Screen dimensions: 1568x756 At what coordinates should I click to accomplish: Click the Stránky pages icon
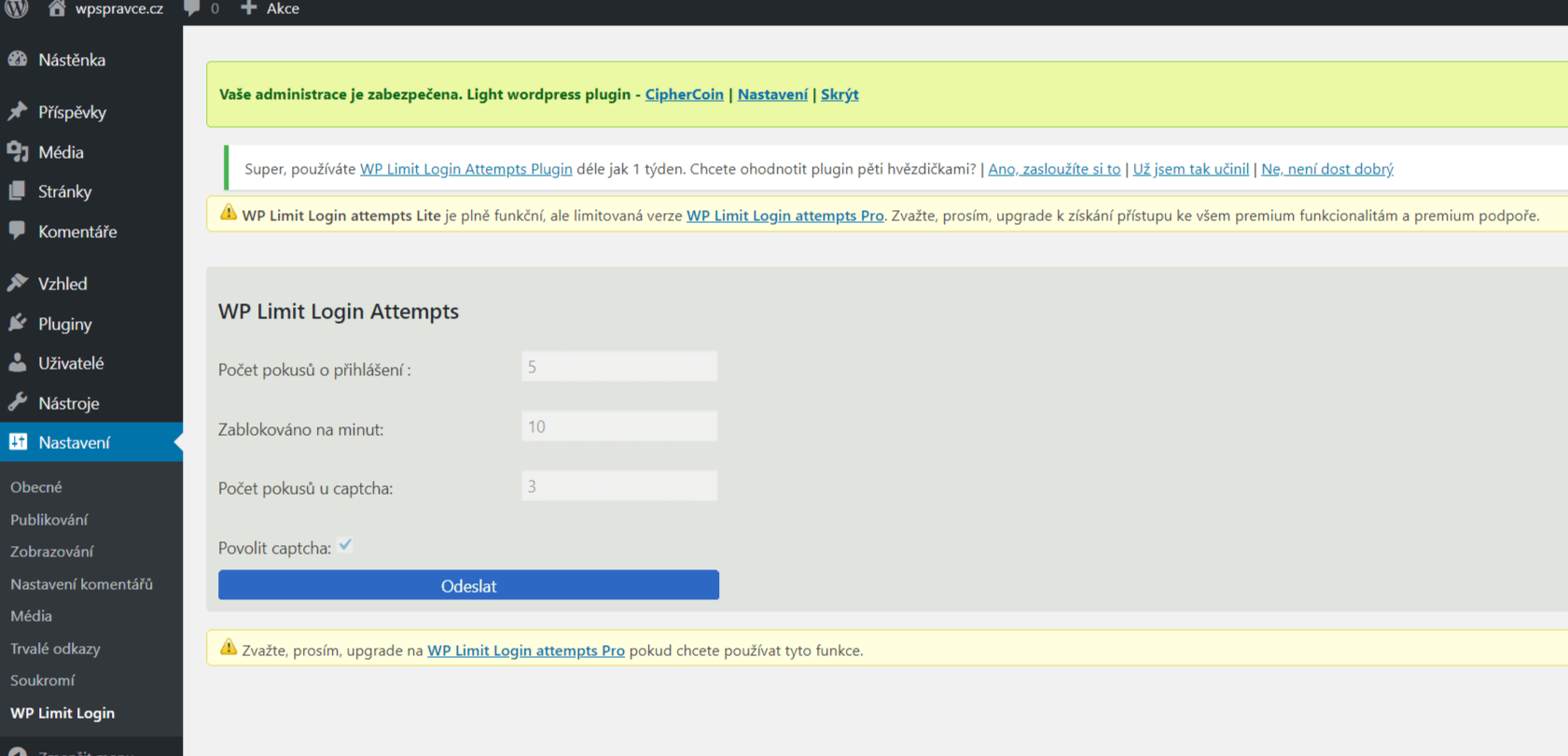(x=18, y=191)
